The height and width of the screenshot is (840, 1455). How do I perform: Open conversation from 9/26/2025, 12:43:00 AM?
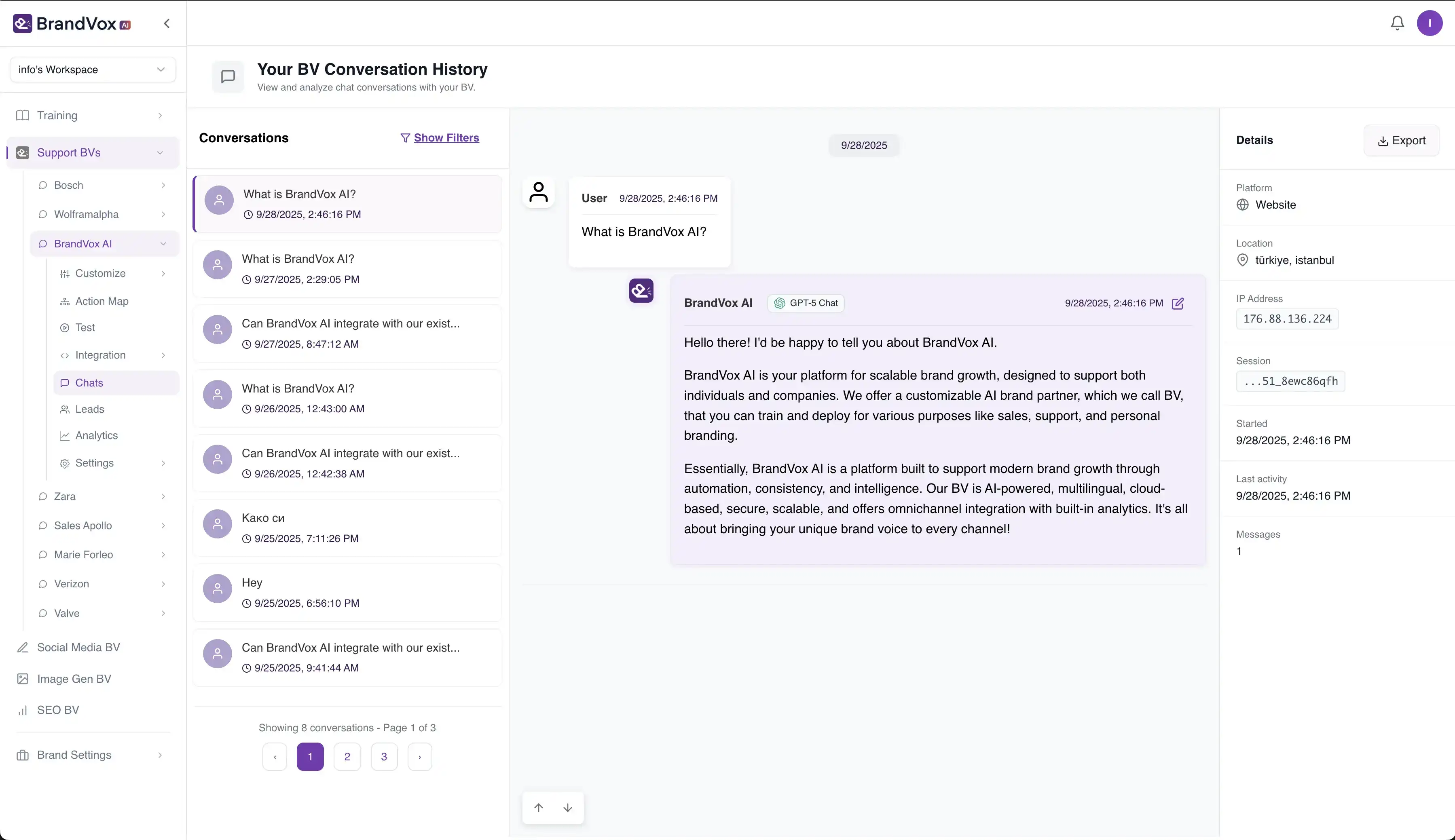(347, 399)
